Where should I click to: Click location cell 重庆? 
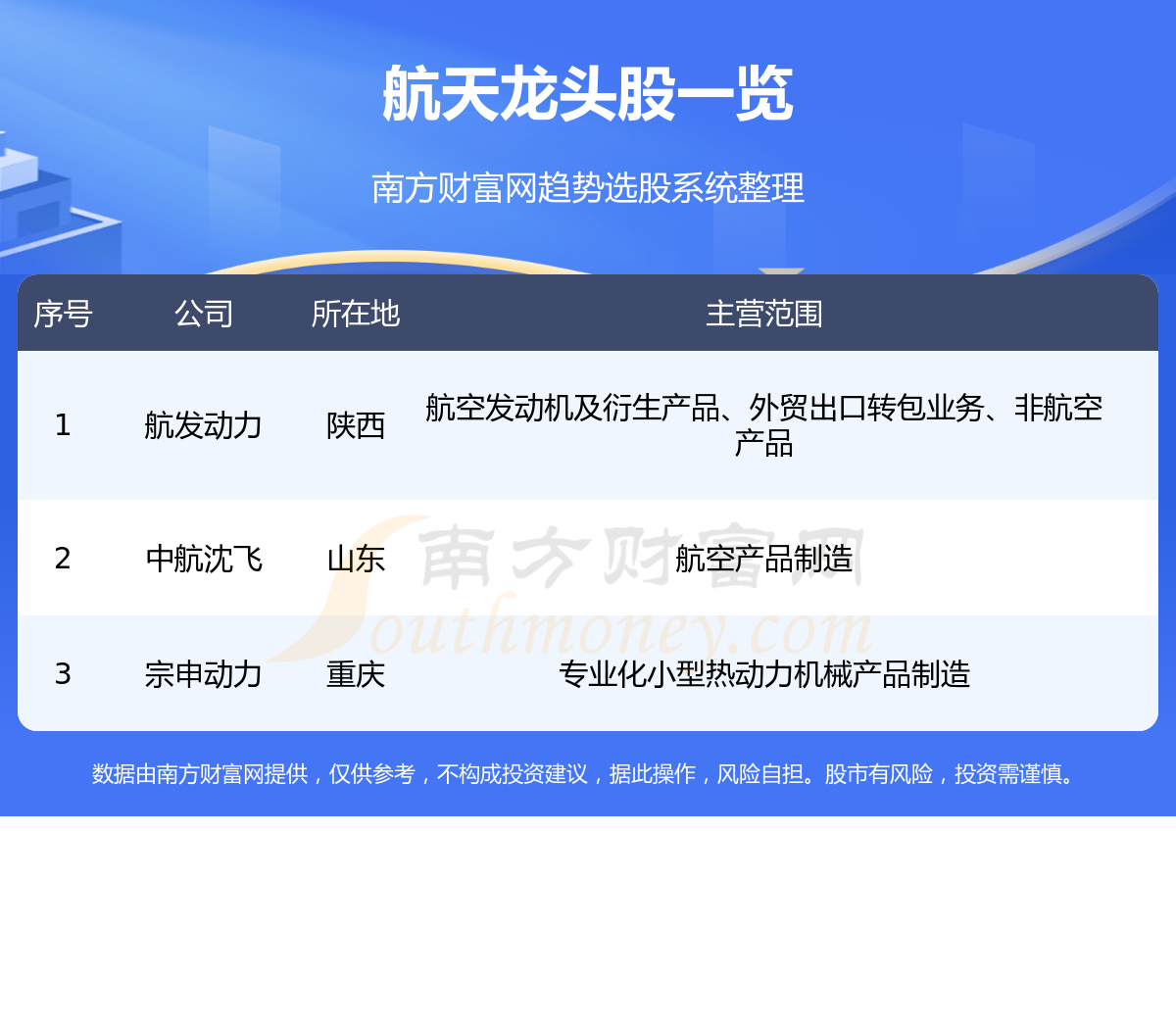click(x=356, y=674)
